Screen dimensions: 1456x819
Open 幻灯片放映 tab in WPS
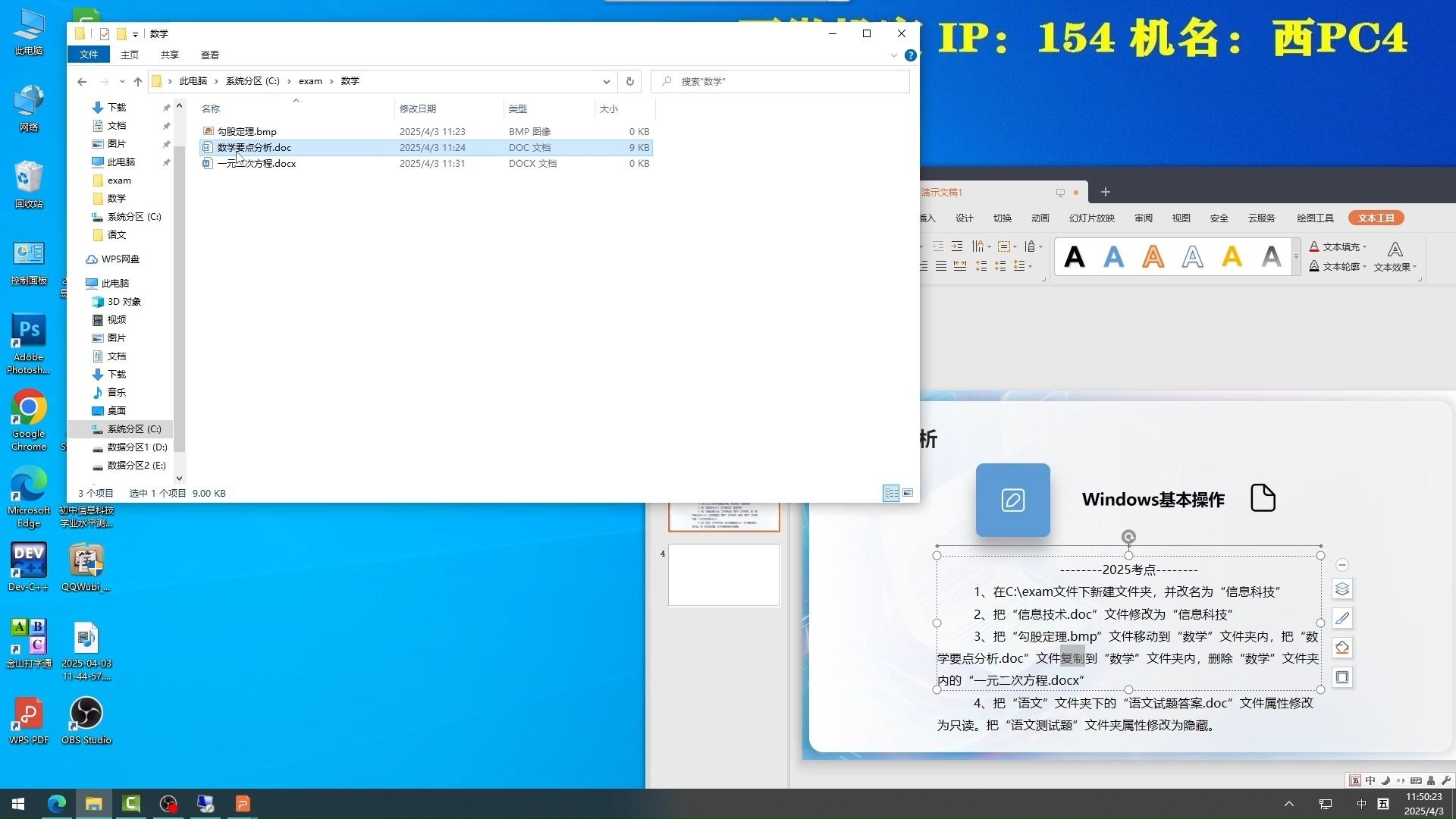click(1092, 218)
